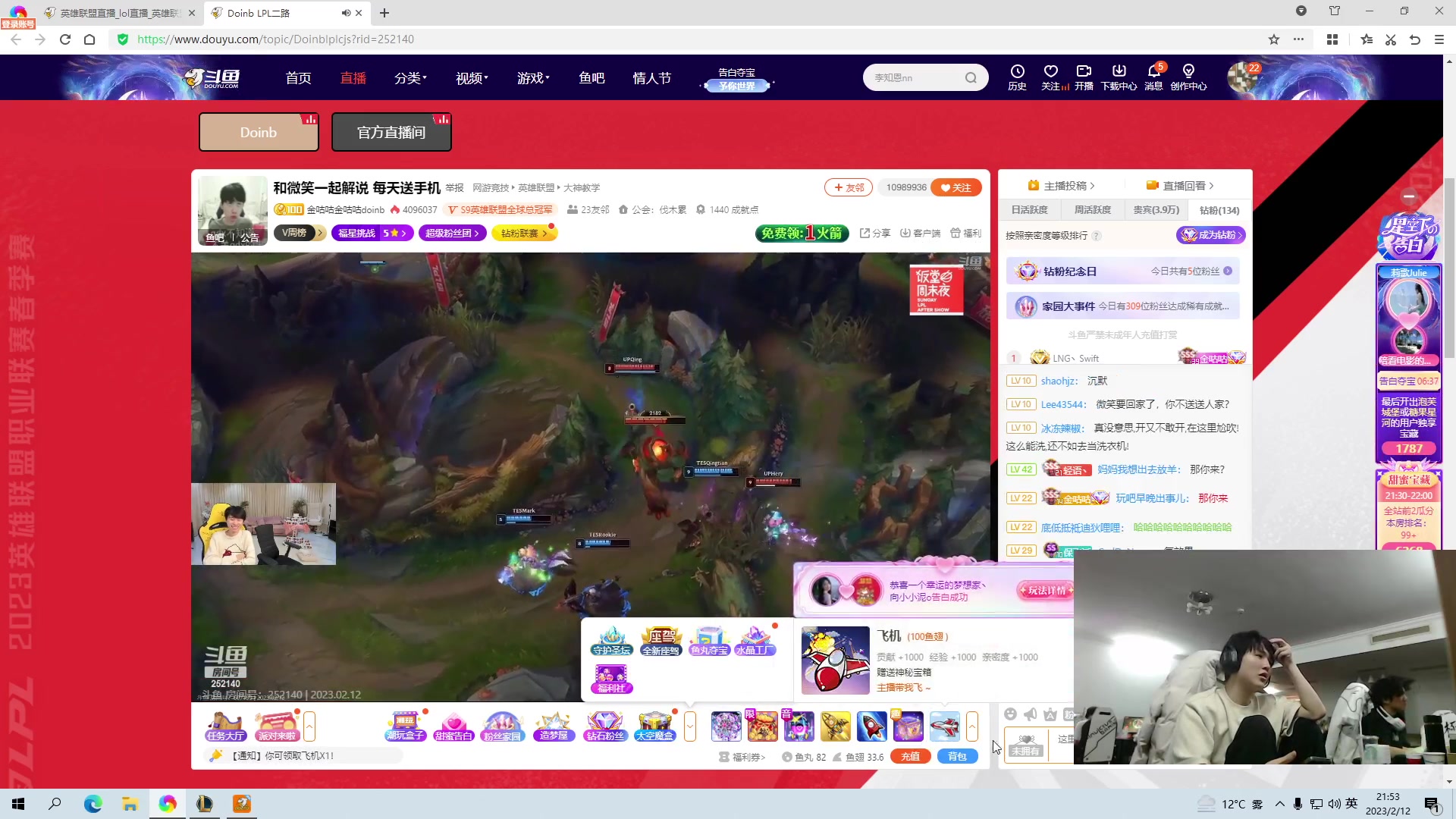Expand 主播投稿 section
This screenshot has height=819, width=1456.
tap(1061, 186)
